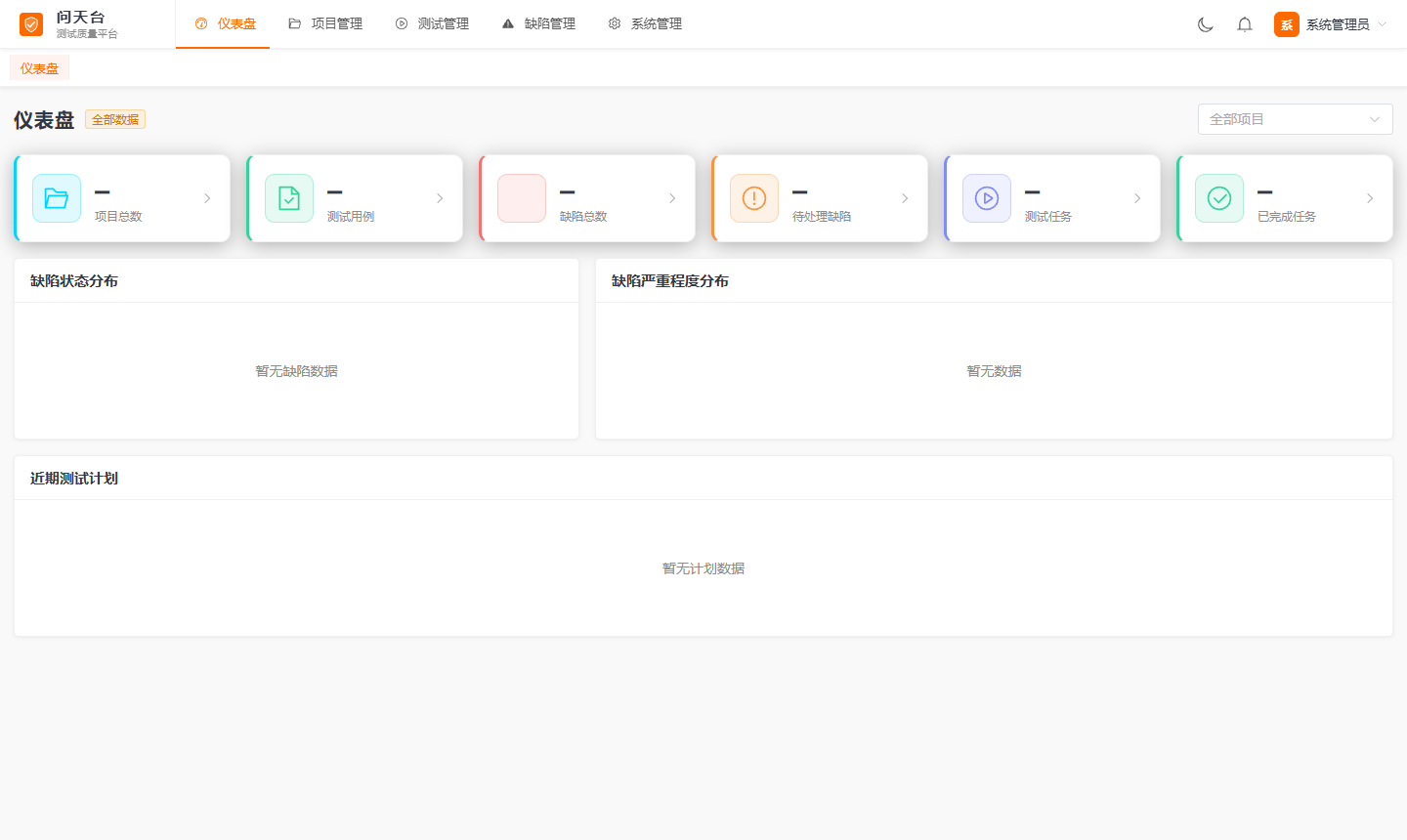
Task: Click the 缺陷严重程度分布 panel title
Action: click(670, 280)
